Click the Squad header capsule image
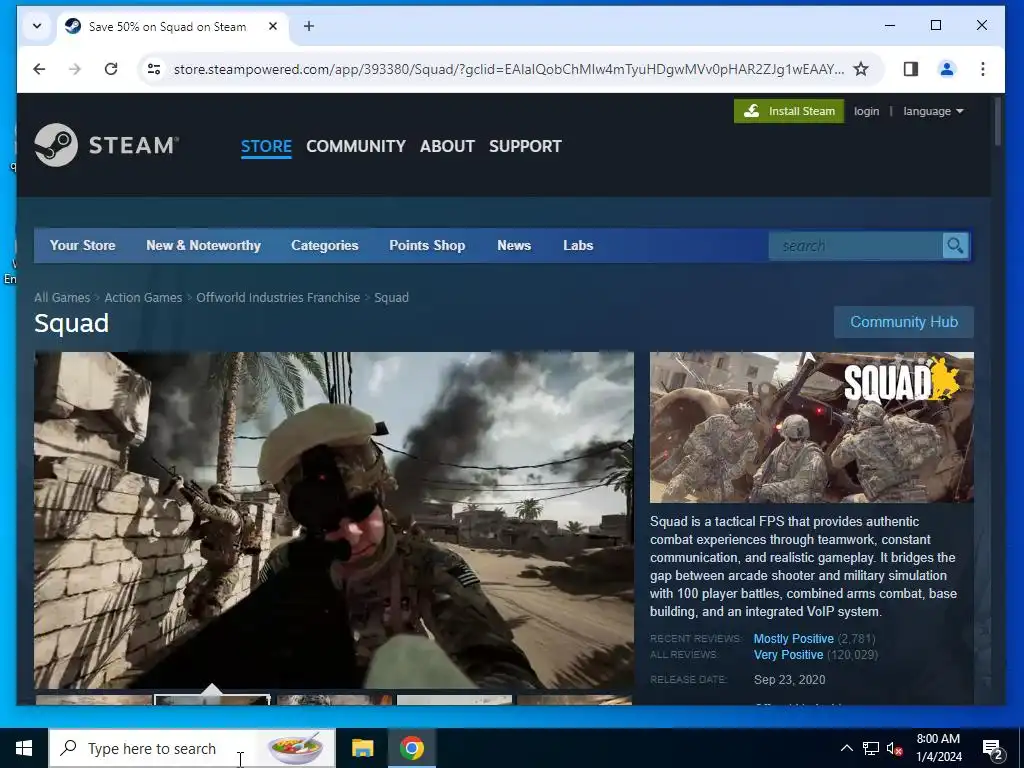1024x768 pixels. click(x=812, y=427)
